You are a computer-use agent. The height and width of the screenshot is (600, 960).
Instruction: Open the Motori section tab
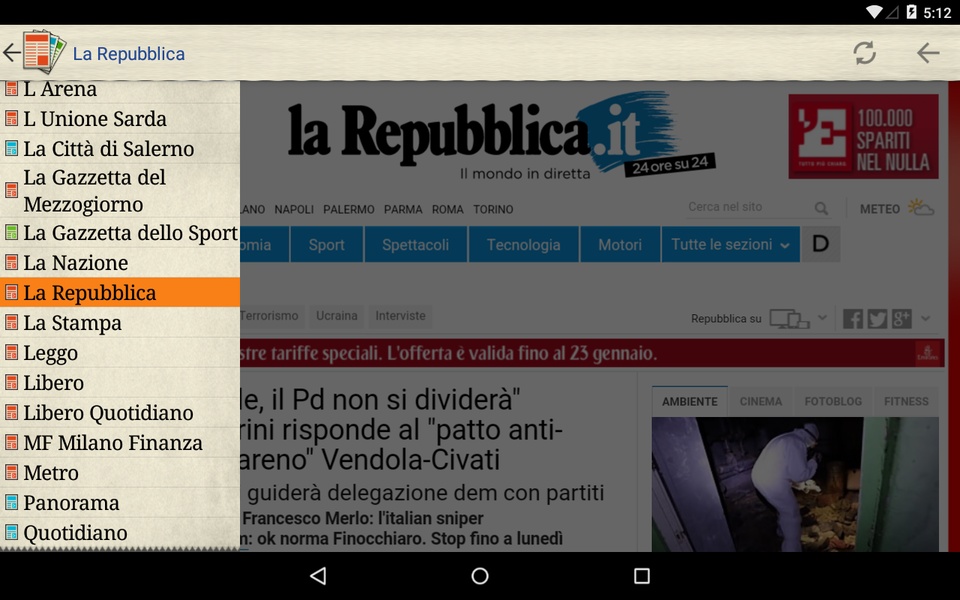tap(620, 244)
